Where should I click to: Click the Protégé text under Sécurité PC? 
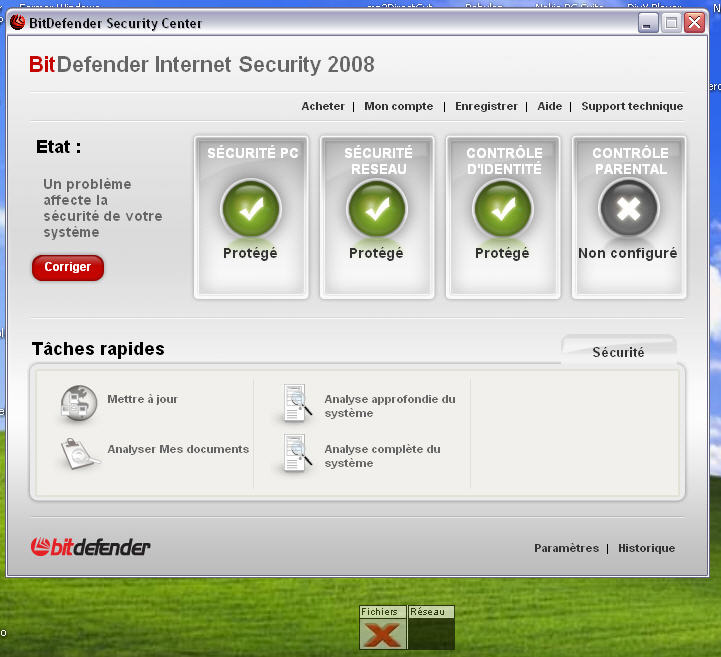pos(250,253)
